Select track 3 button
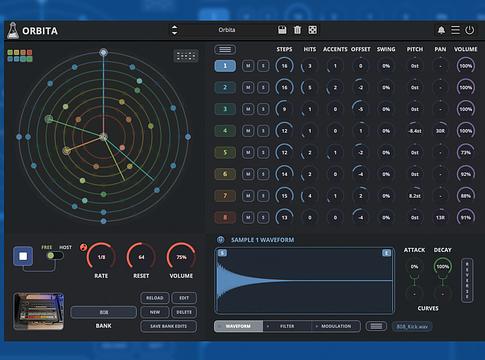The height and width of the screenshot is (360, 485). (x=225, y=109)
